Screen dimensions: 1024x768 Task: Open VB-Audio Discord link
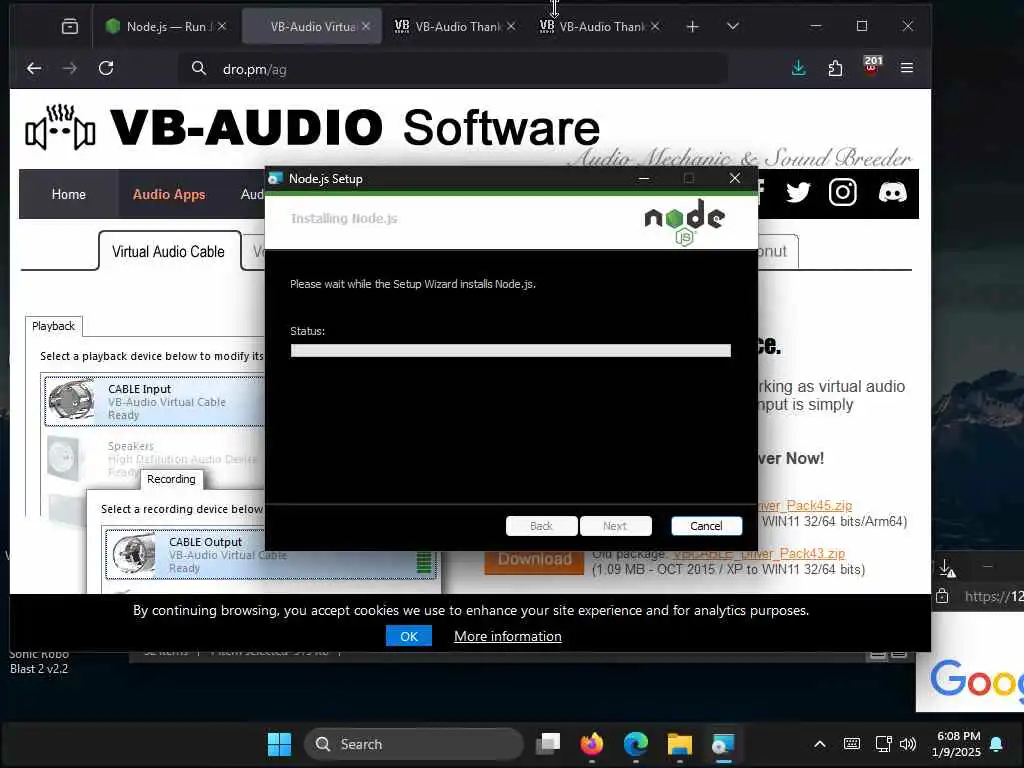click(x=892, y=193)
